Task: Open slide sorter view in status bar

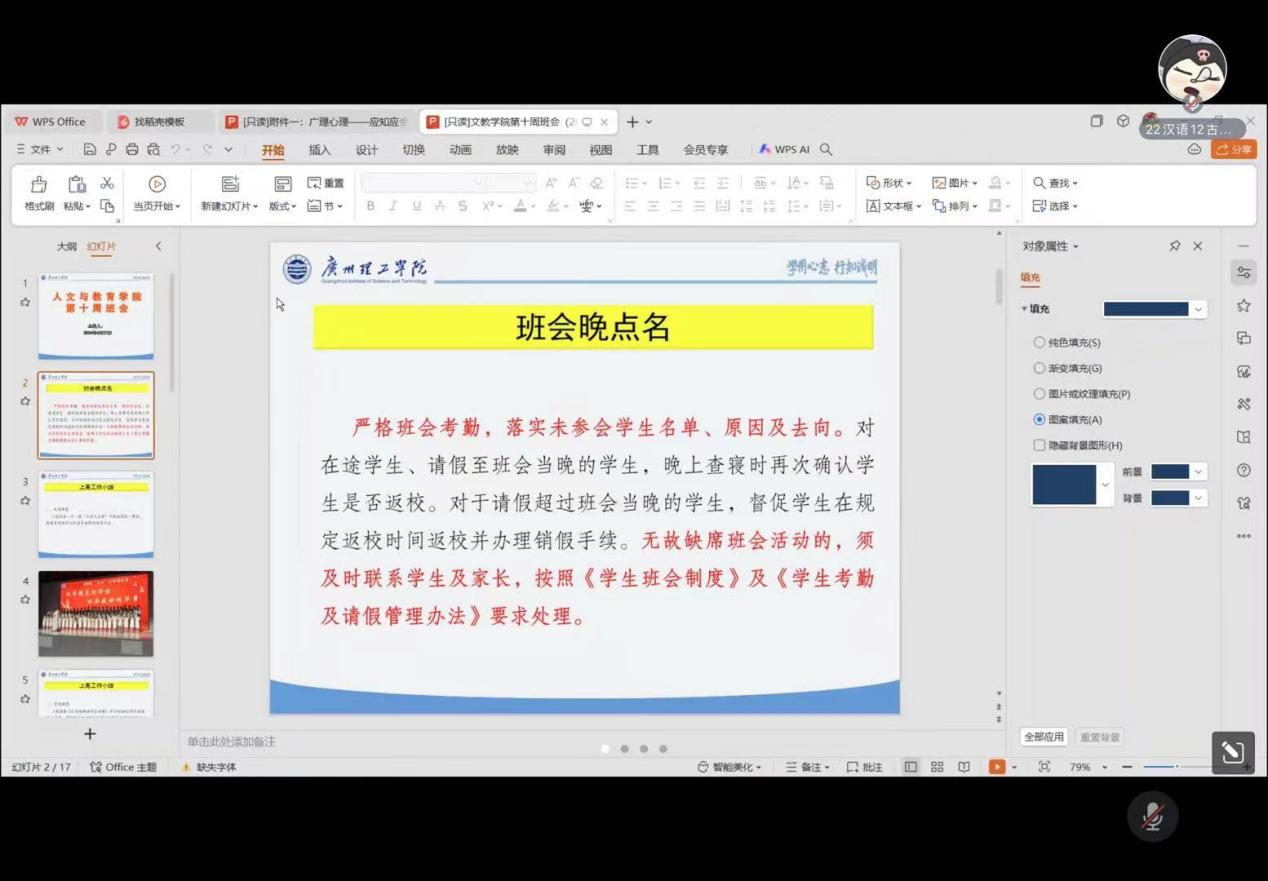Action: 937,767
